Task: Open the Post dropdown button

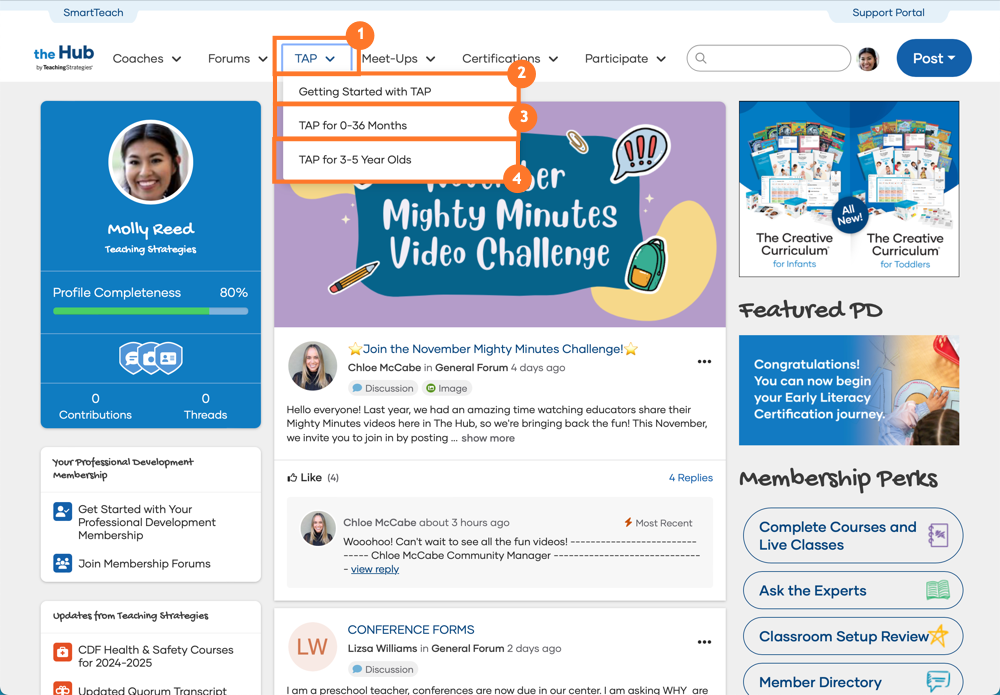Action: click(933, 59)
